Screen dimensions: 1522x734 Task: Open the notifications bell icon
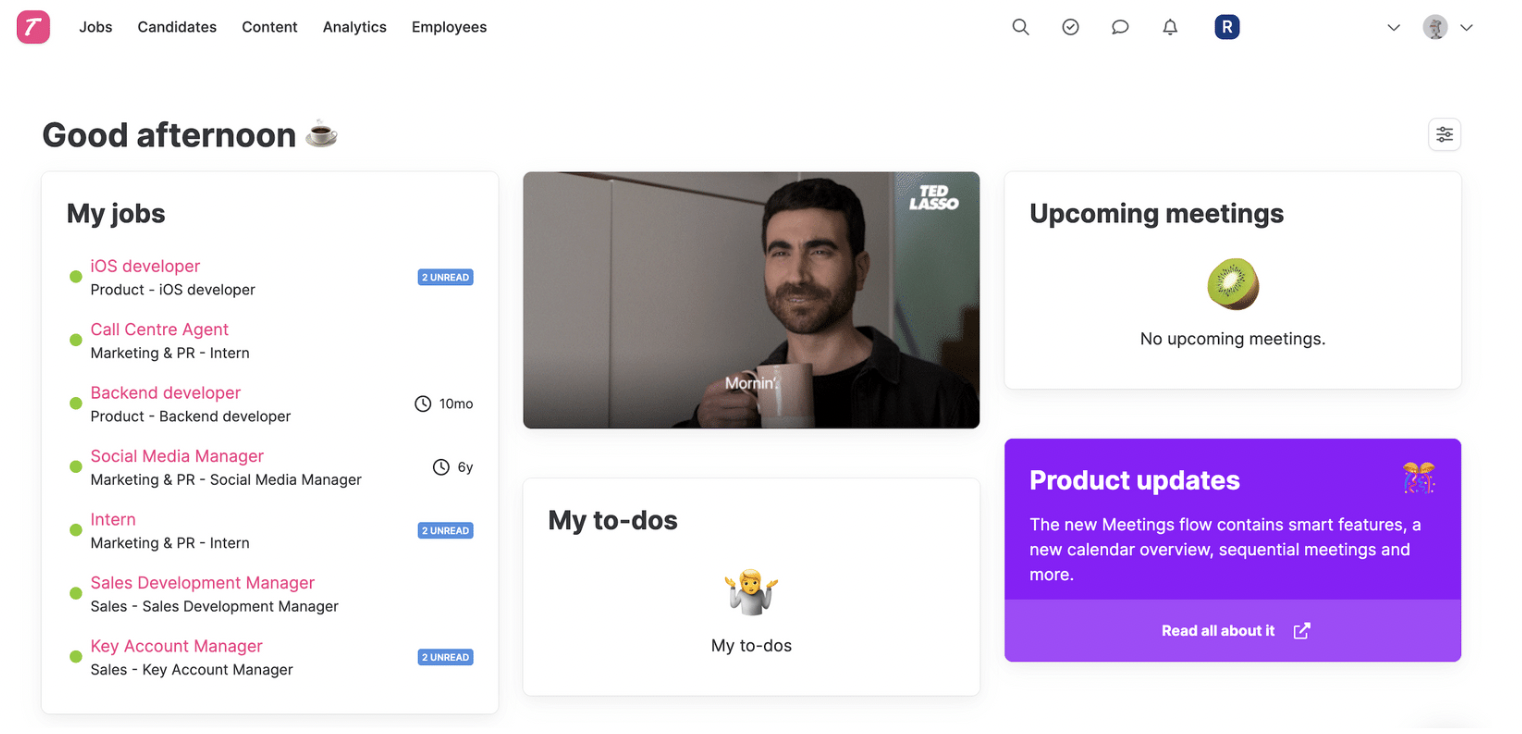tap(1170, 28)
